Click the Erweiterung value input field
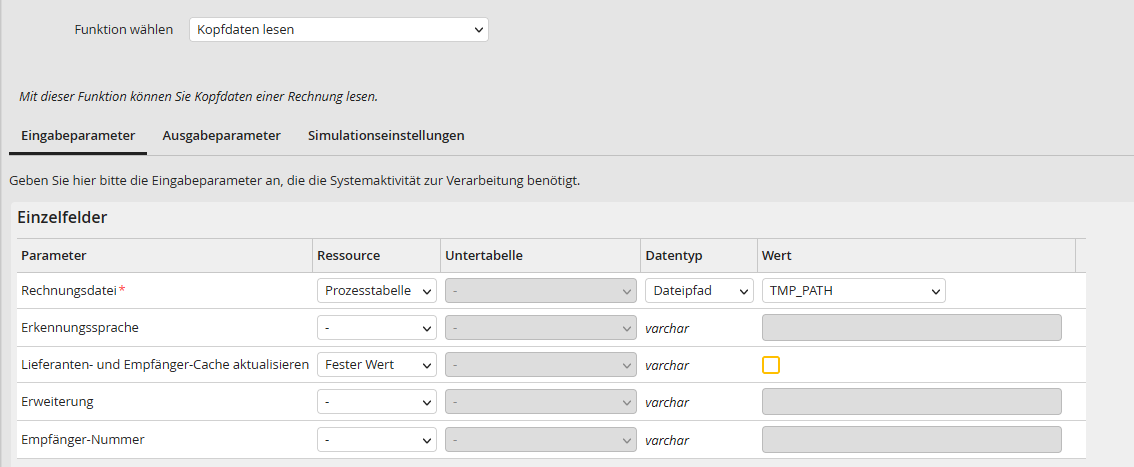Image resolution: width=1134 pixels, height=467 pixels. coord(911,402)
